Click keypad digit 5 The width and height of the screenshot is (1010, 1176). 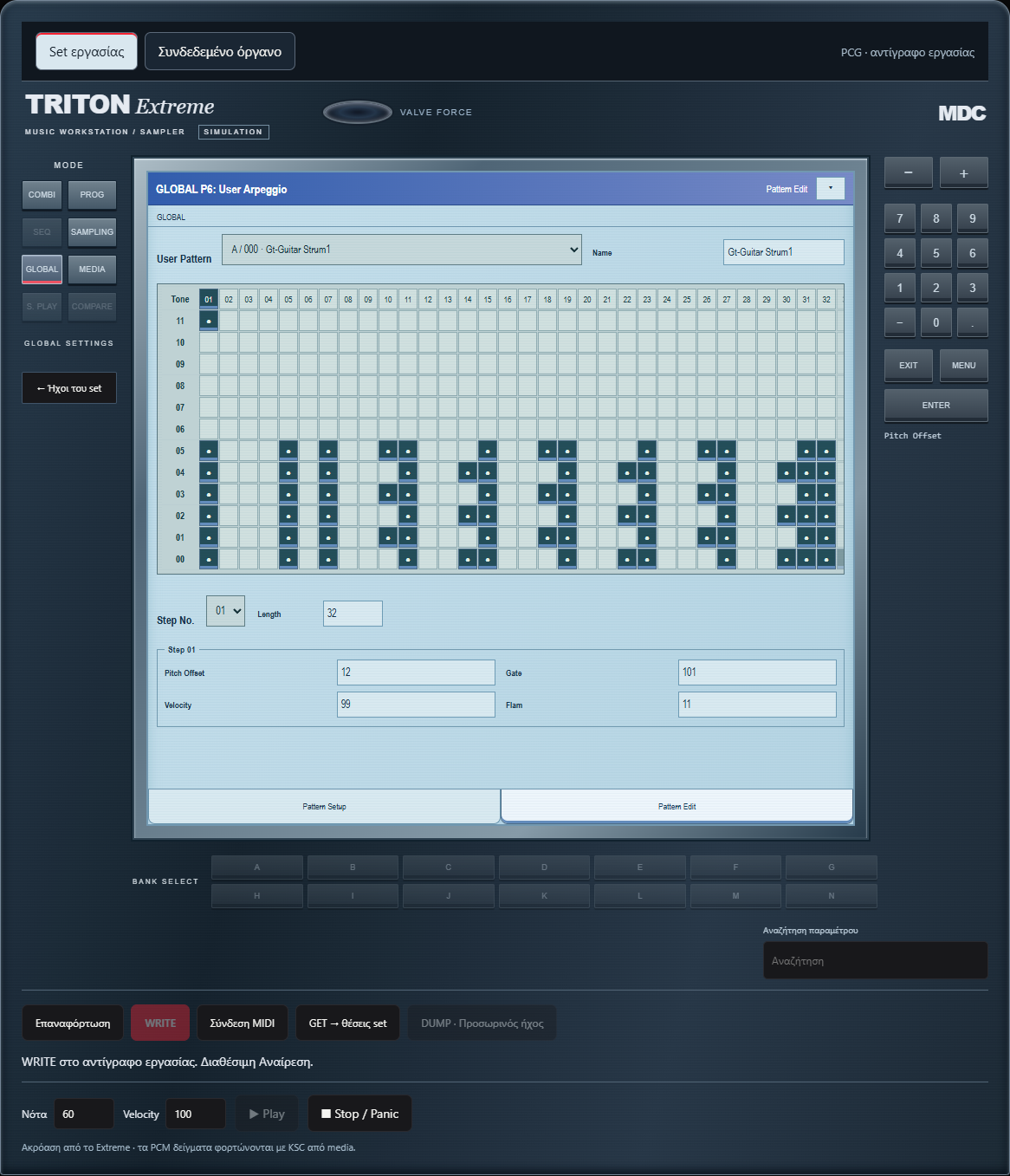tap(936, 253)
